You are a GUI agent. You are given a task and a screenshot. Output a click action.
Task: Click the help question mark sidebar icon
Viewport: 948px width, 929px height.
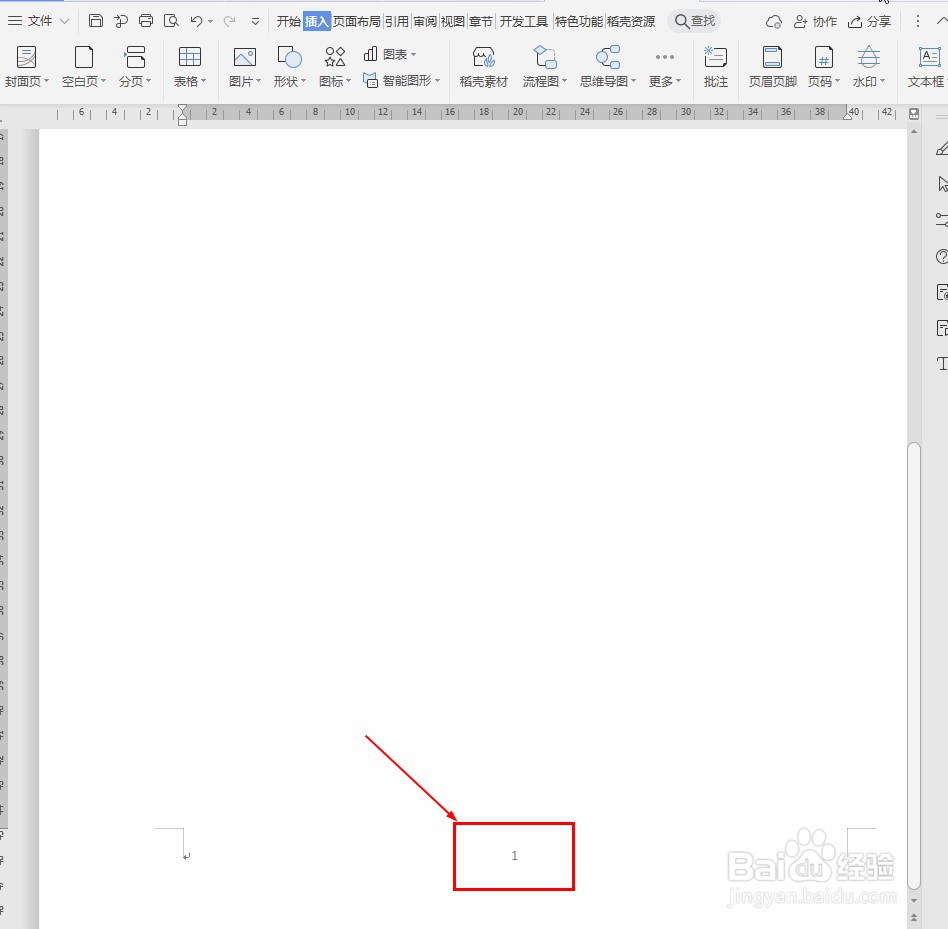pyautogui.click(x=942, y=256)
